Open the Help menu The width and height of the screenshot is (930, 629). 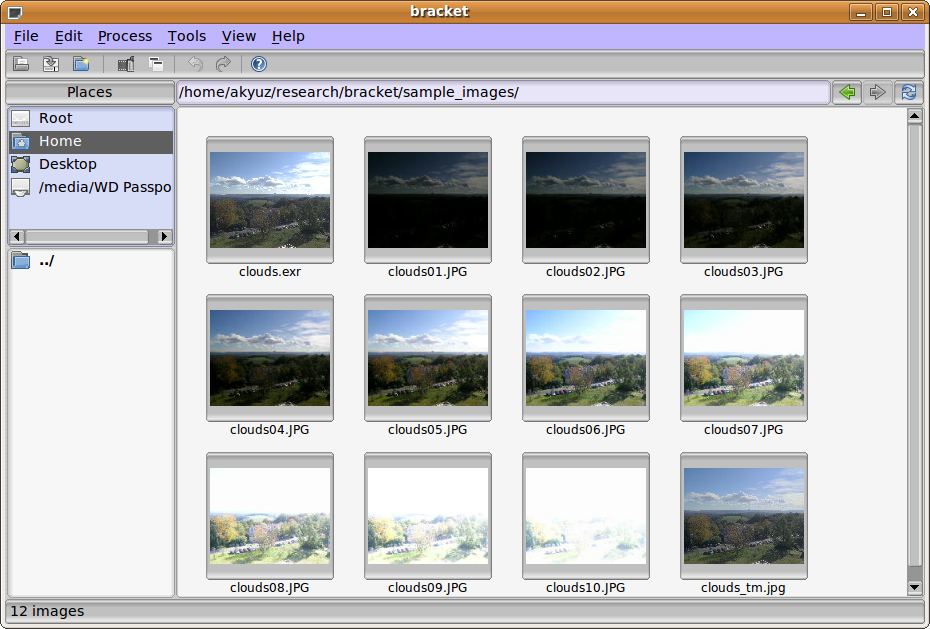[288, 36]
